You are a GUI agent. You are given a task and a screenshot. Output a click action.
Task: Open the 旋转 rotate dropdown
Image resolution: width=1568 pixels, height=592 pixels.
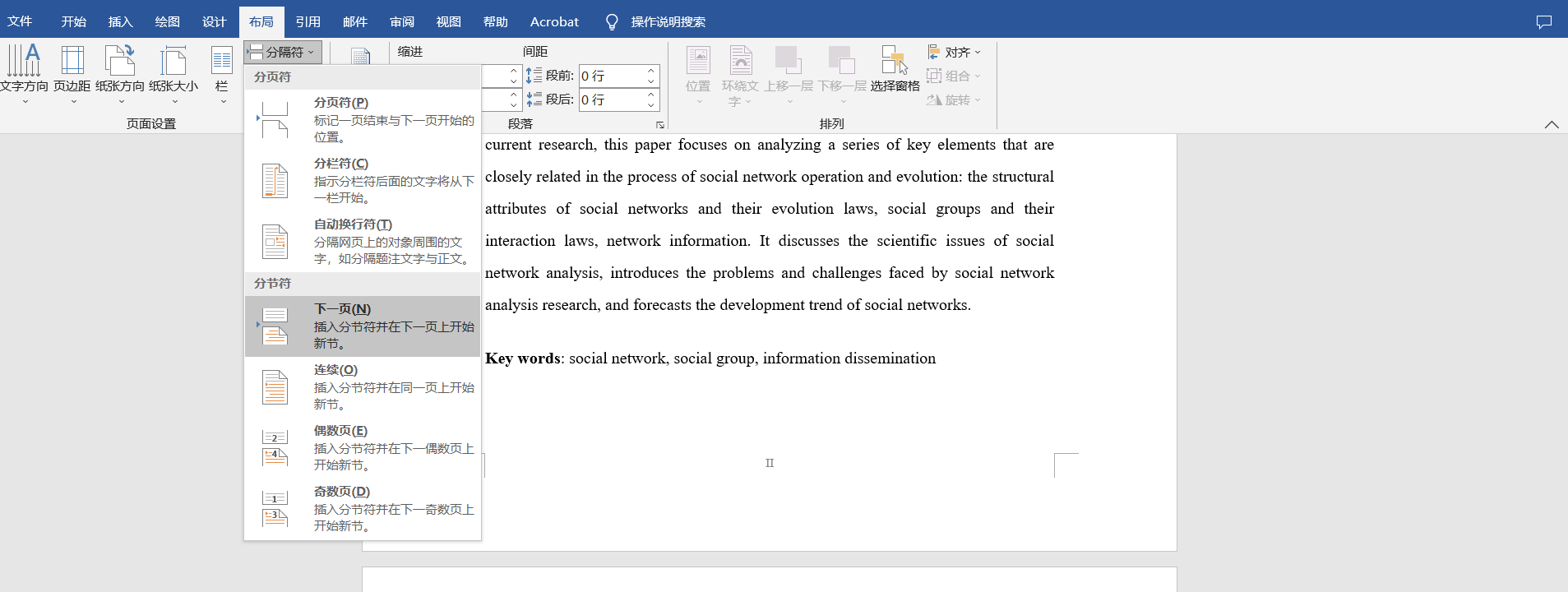tap(954, 99)
